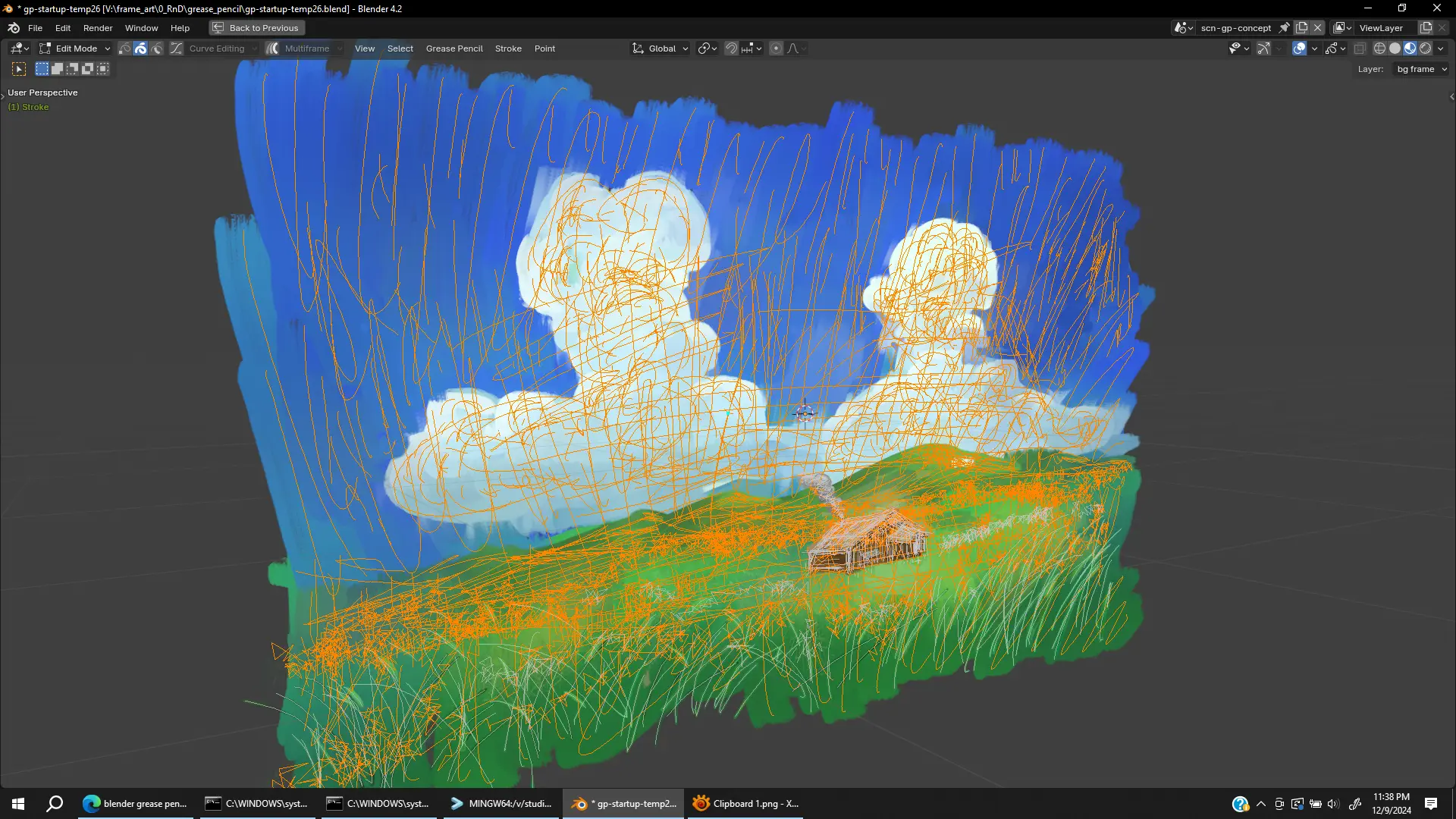Toggle viewport overlays visibility
This screenshot has width=1456, height=819.
(x=1299, y=49)
